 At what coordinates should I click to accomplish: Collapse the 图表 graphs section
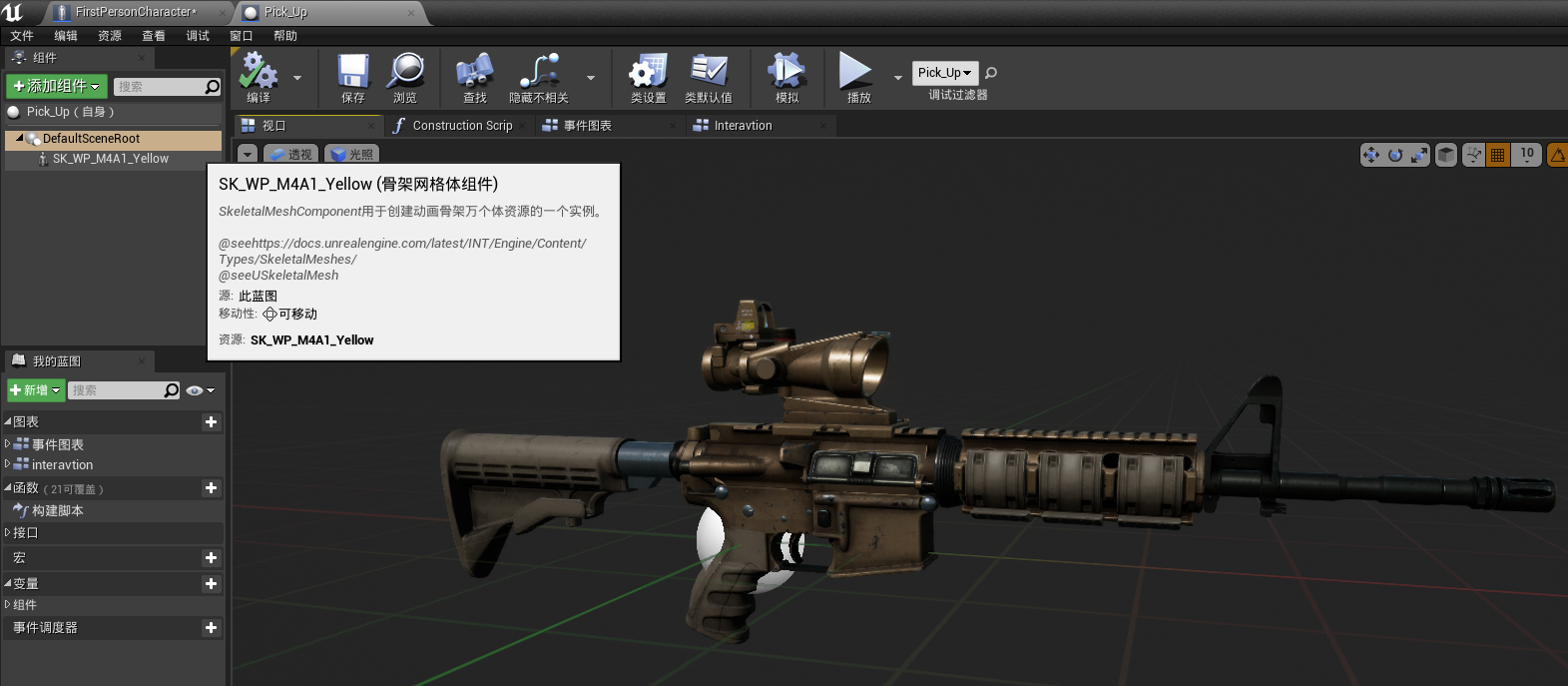(x=8, y=421)
